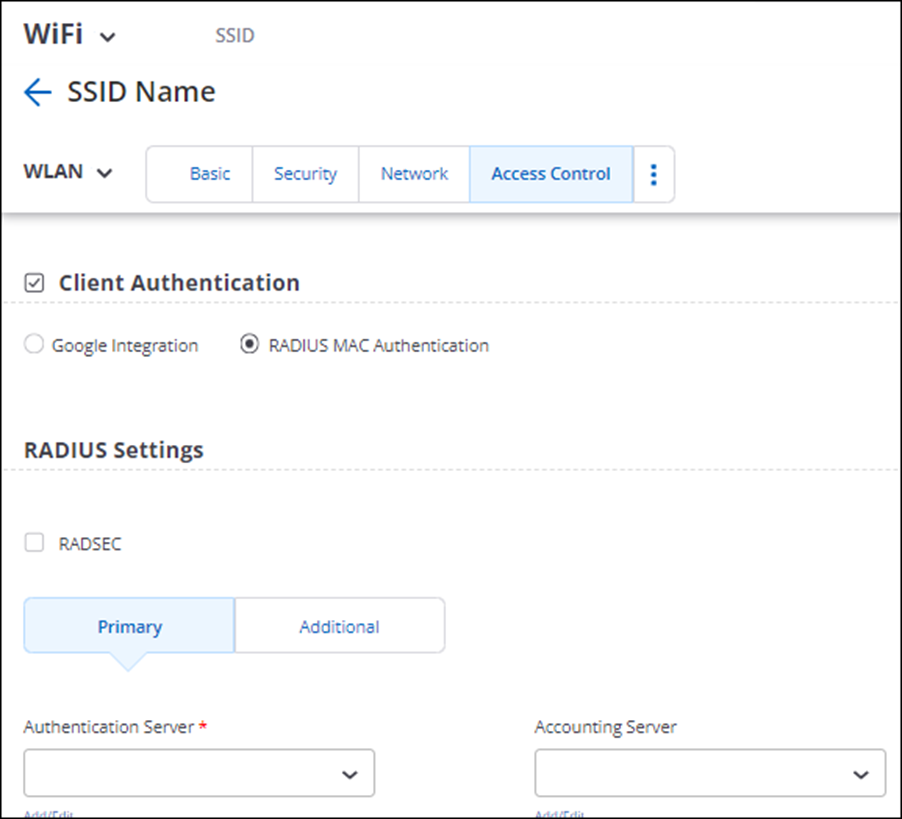Enable the RADSEC checkbox
Image resolution: width=902 pixels, height=819 pixels.
33,542
